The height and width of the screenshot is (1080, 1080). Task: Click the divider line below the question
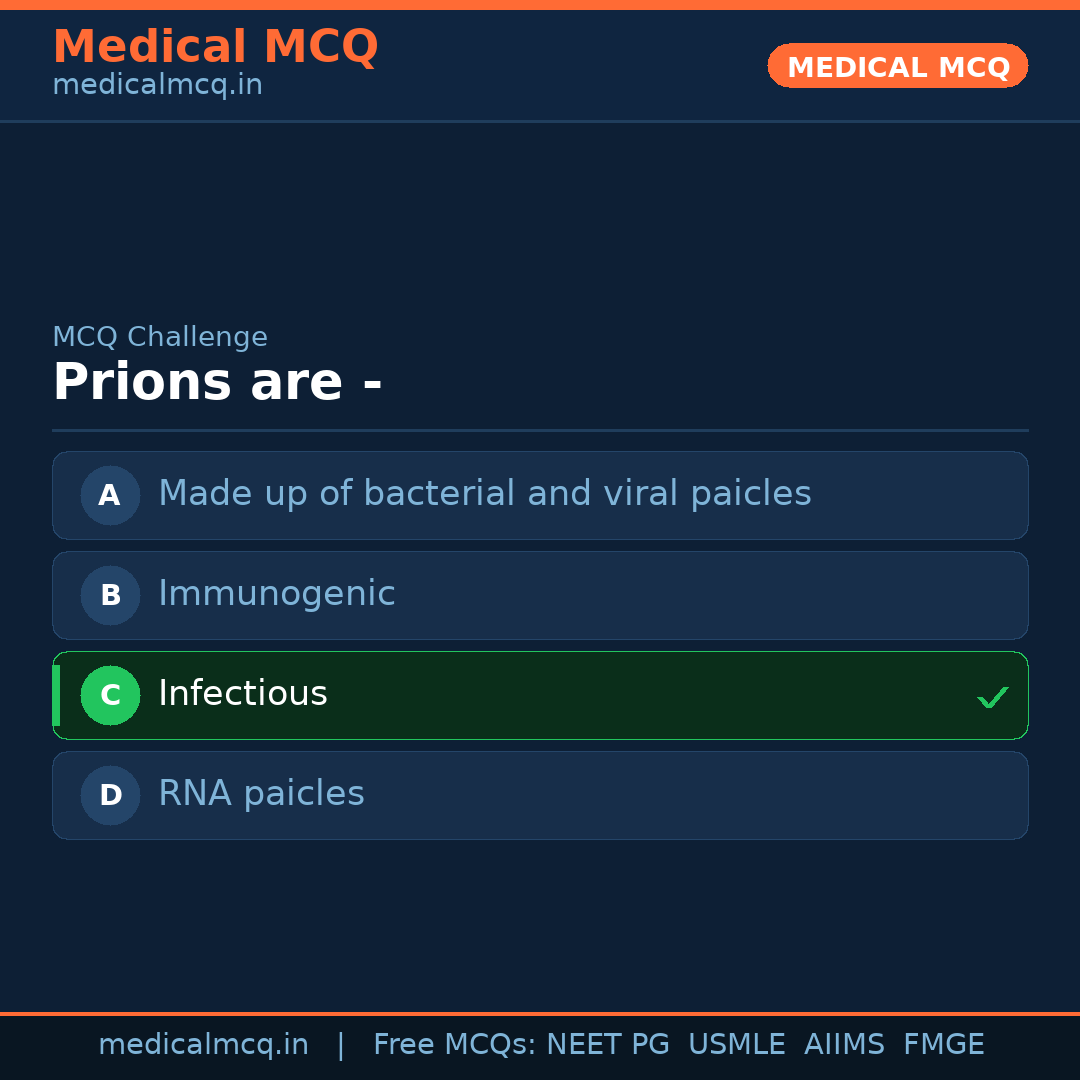540,431
